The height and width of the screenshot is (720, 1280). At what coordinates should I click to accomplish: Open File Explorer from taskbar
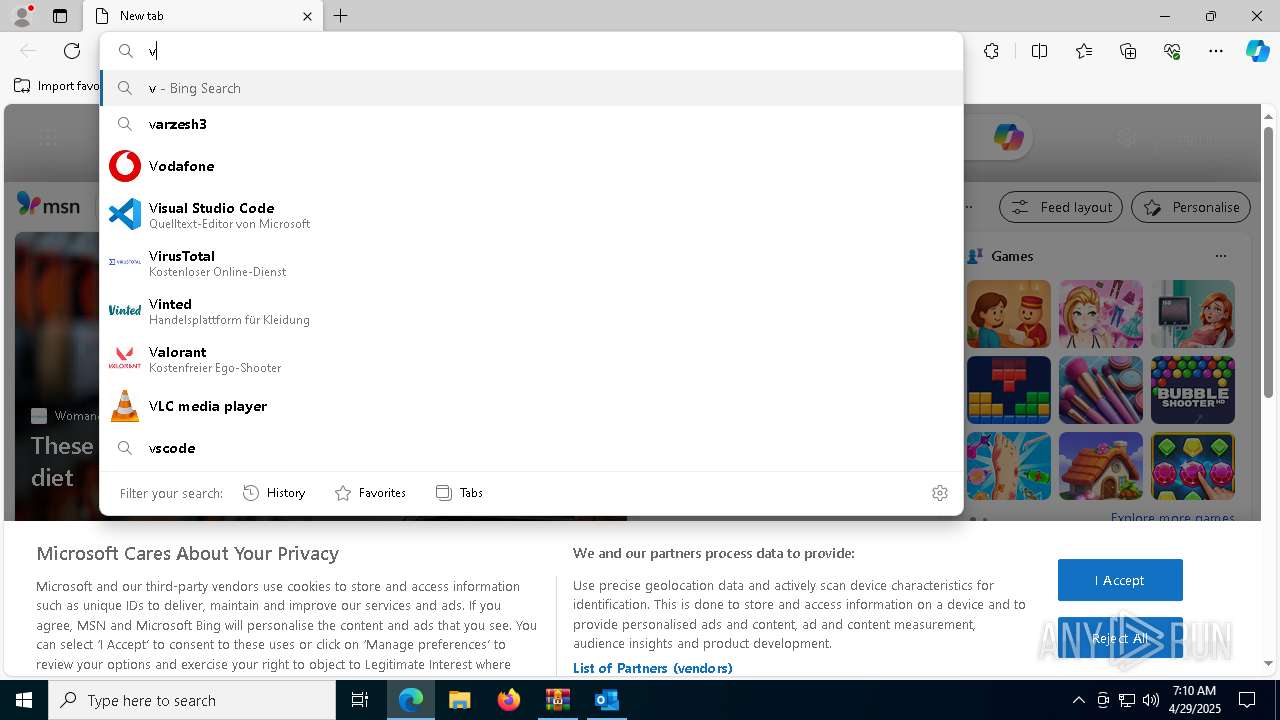pos(459,700)
